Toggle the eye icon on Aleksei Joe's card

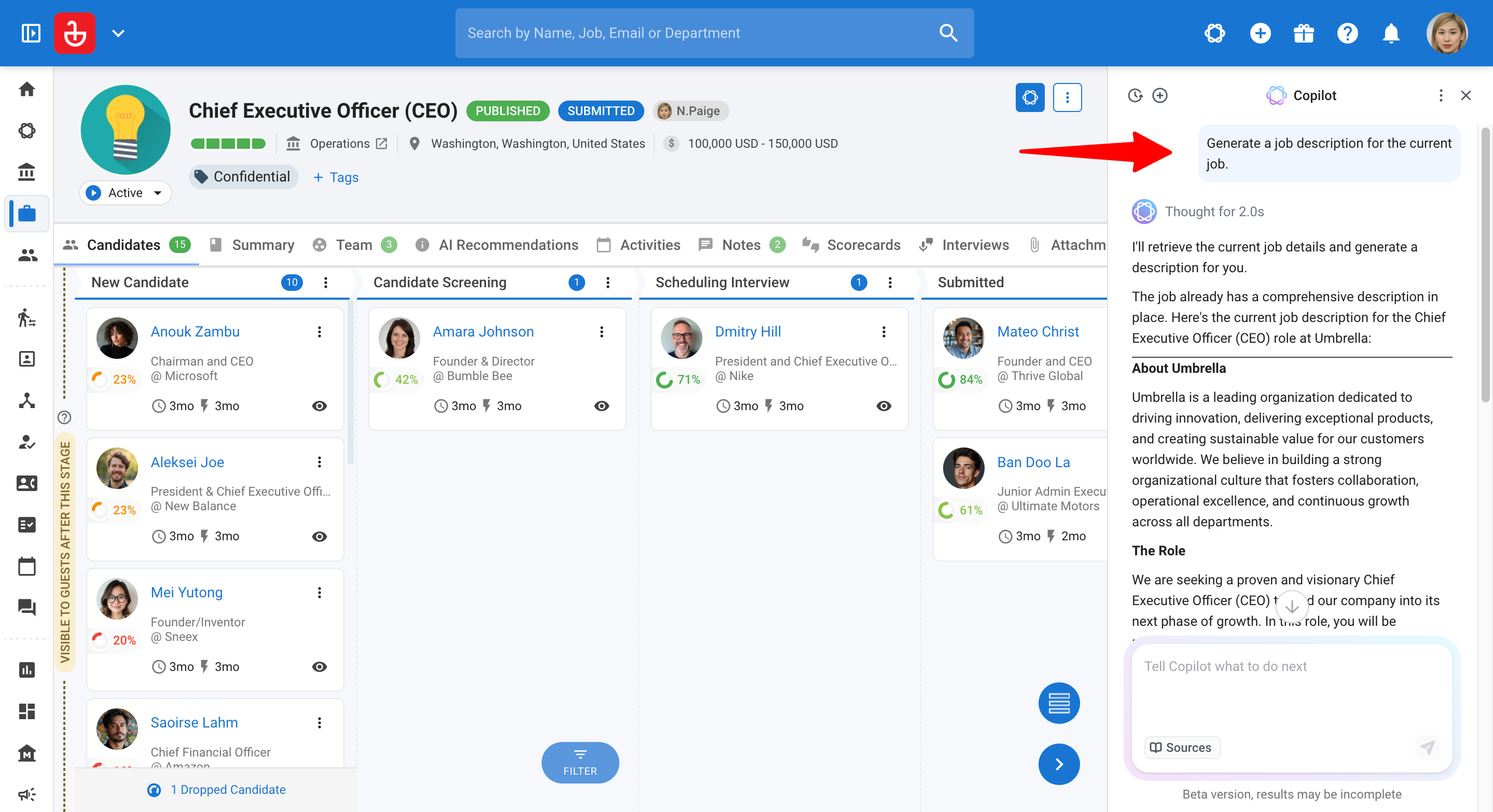click(320, 536)
